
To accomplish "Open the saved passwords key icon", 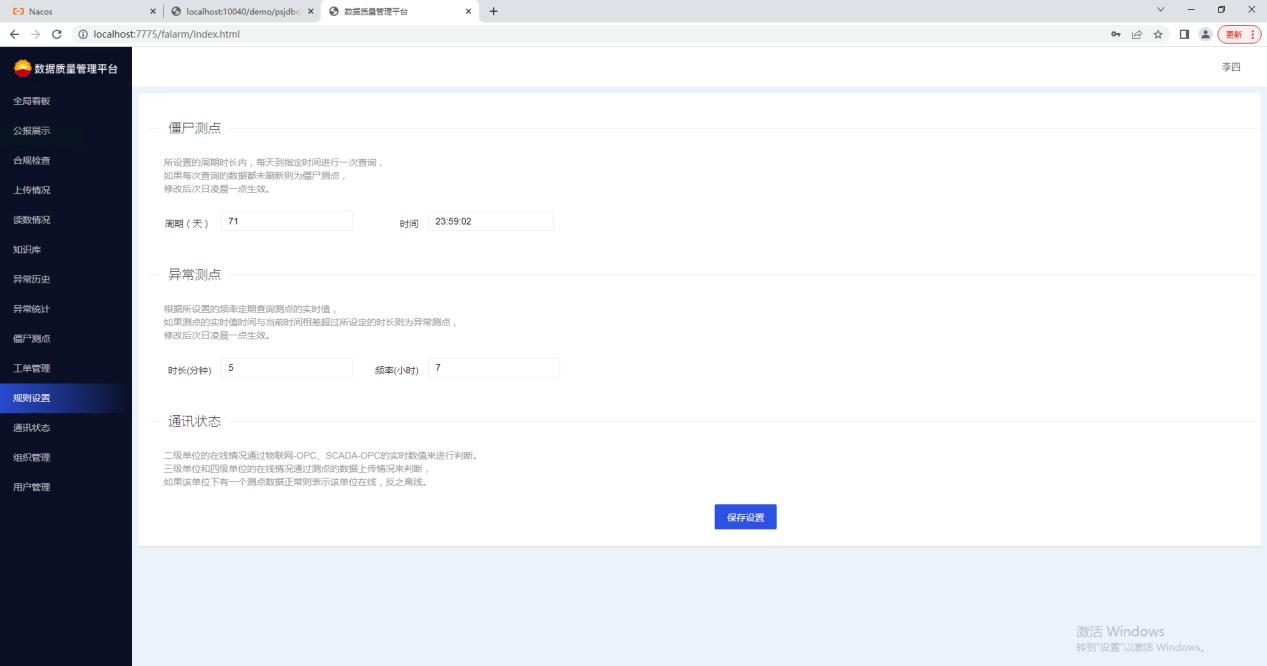I will coord(1116,34).
